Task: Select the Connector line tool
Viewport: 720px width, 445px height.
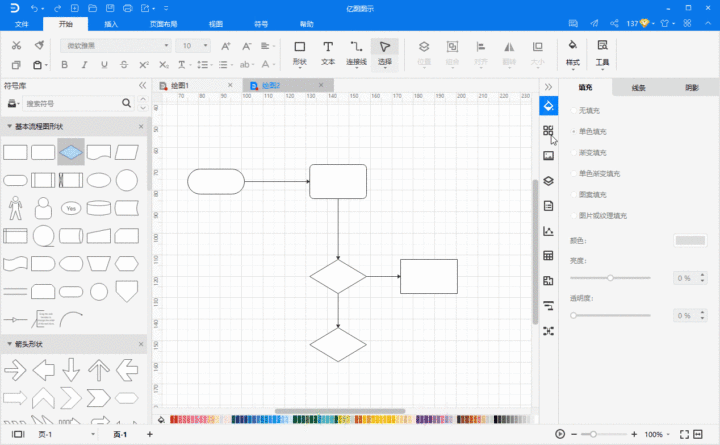Action: pos(356,53)
